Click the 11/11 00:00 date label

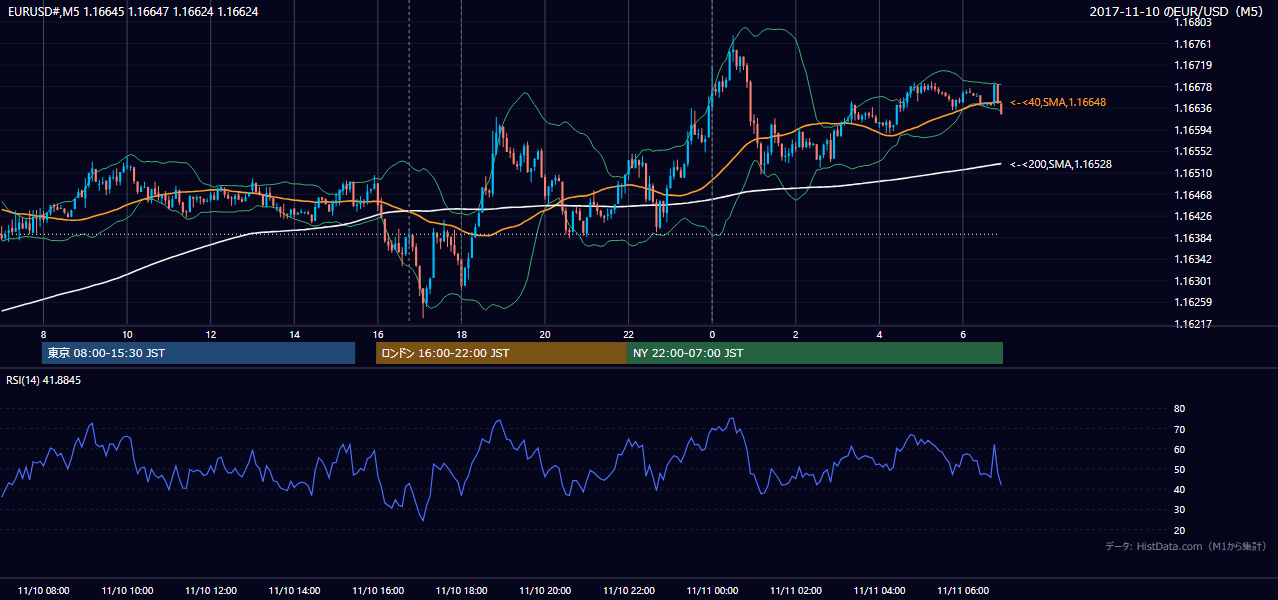pos(712,591)
